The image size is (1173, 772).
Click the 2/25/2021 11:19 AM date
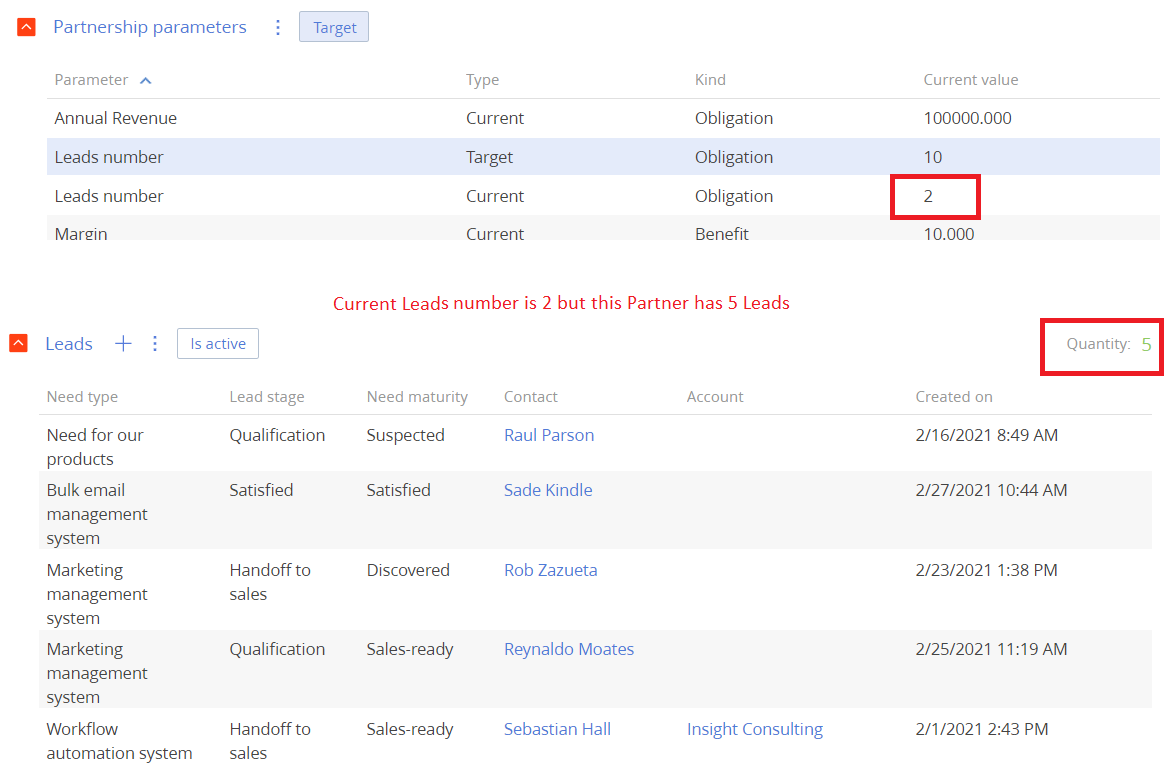click(991, 649)
